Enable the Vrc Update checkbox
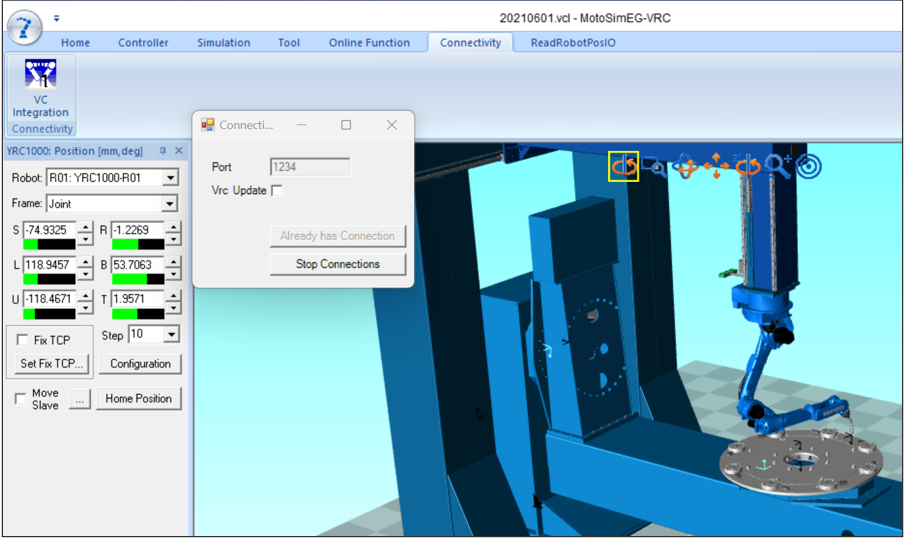 coord(277,190)
